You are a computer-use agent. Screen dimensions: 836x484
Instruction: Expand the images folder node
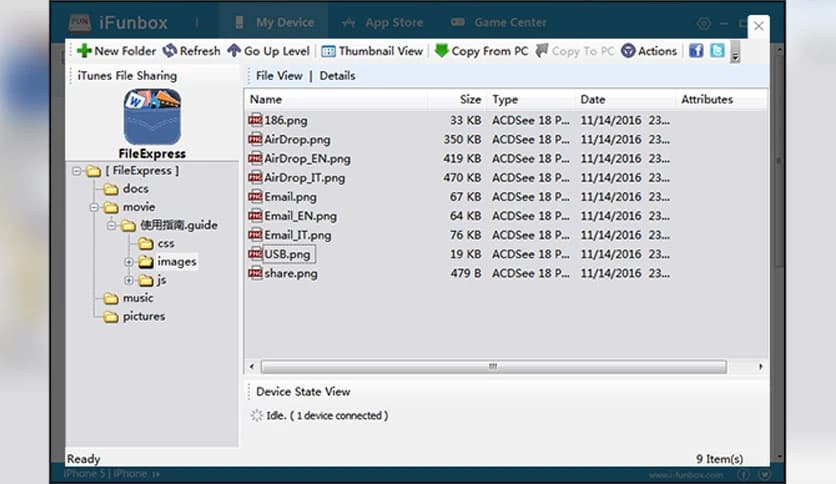(129, 262)
